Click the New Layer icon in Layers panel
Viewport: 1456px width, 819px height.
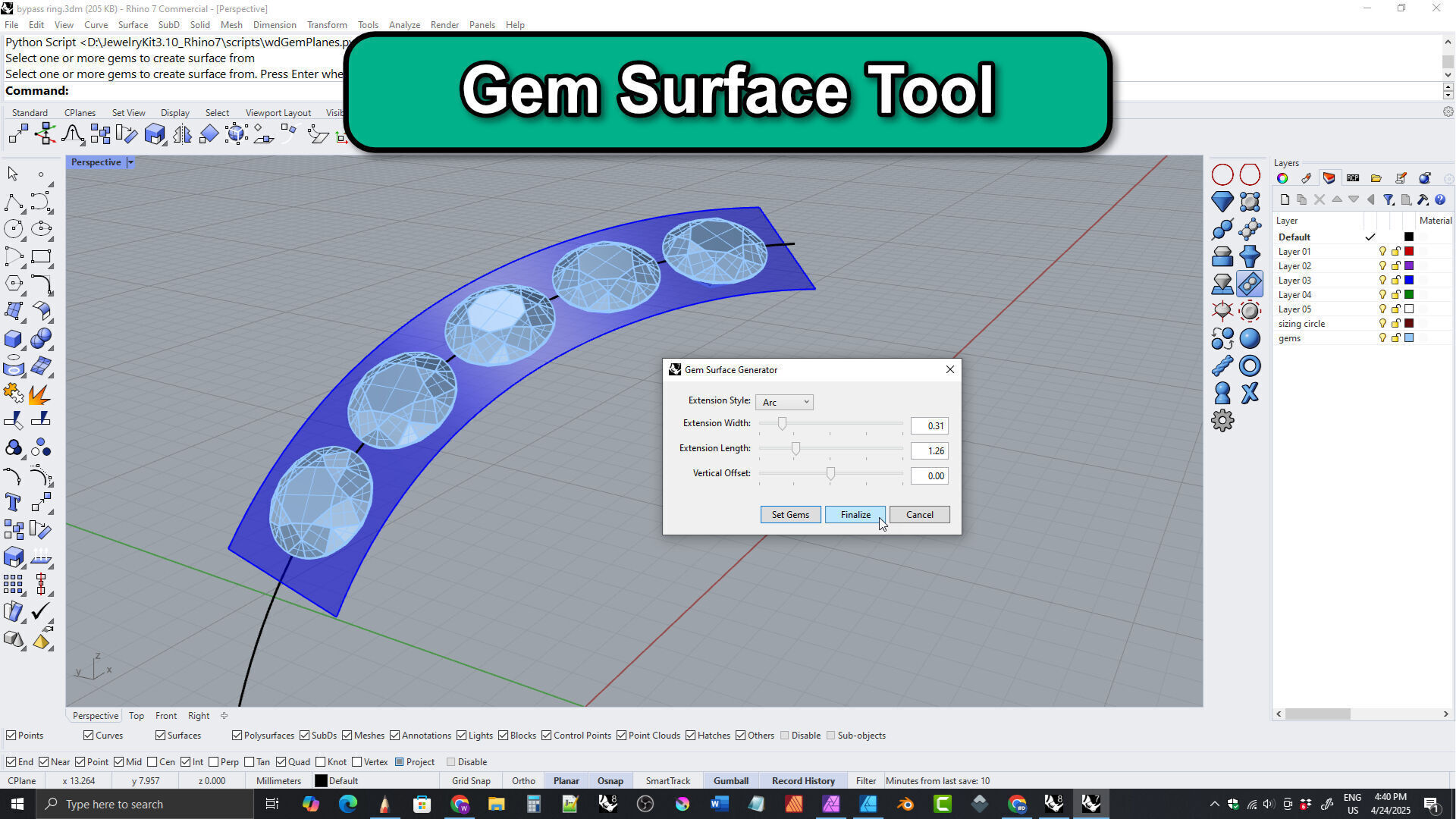1284,199
